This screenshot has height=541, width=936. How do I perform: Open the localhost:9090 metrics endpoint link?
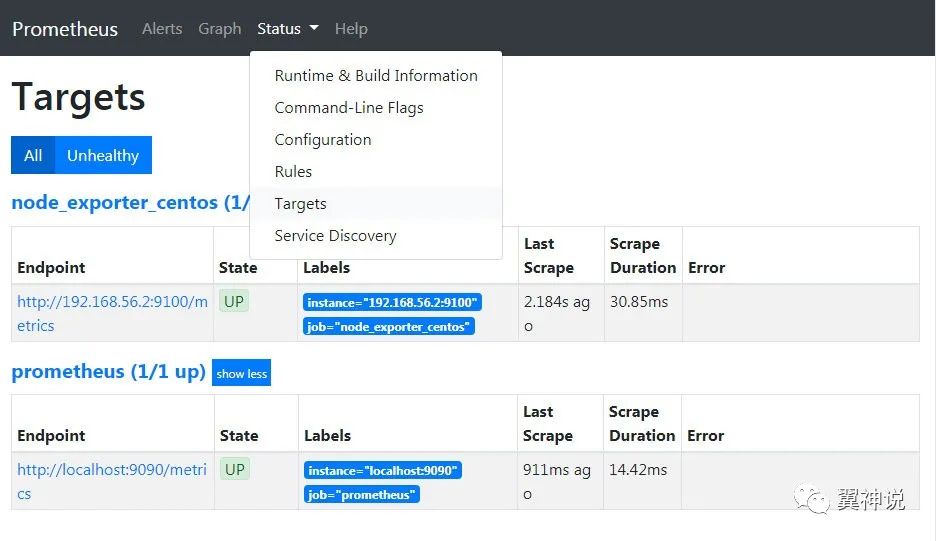tap(111, 470)
